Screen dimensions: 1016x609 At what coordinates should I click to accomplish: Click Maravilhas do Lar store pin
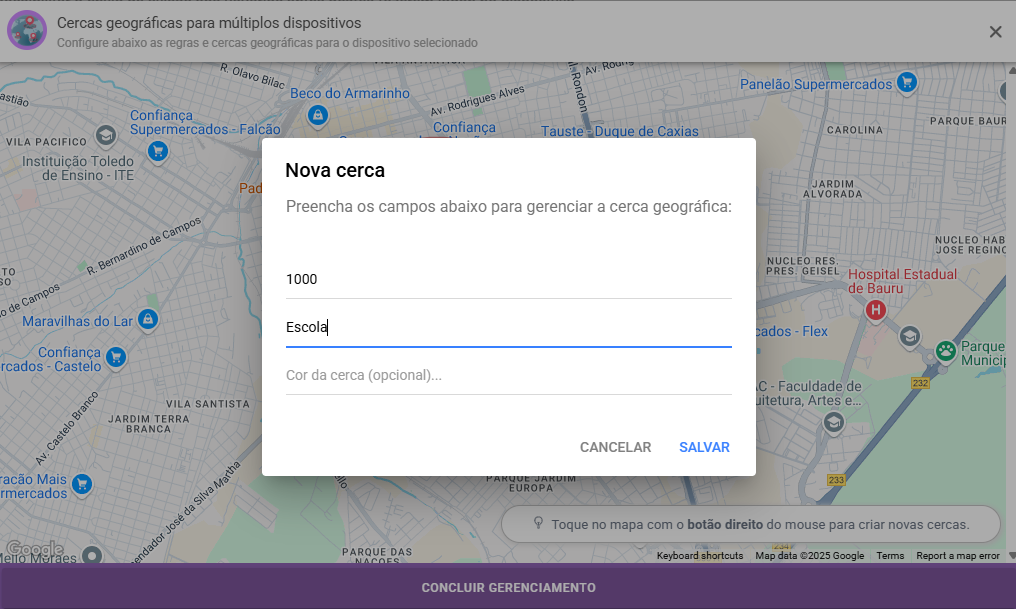pos(148,321)
